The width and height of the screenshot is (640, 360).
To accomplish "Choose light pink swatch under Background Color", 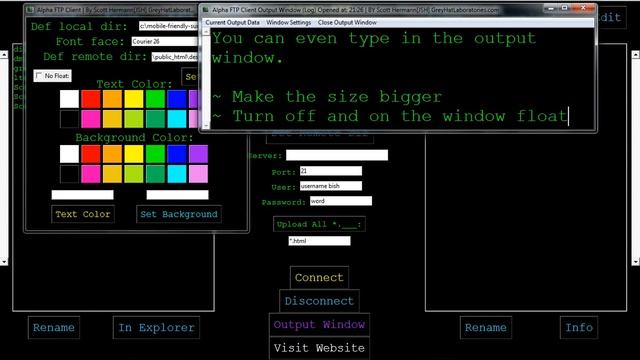I will point(198,174).
